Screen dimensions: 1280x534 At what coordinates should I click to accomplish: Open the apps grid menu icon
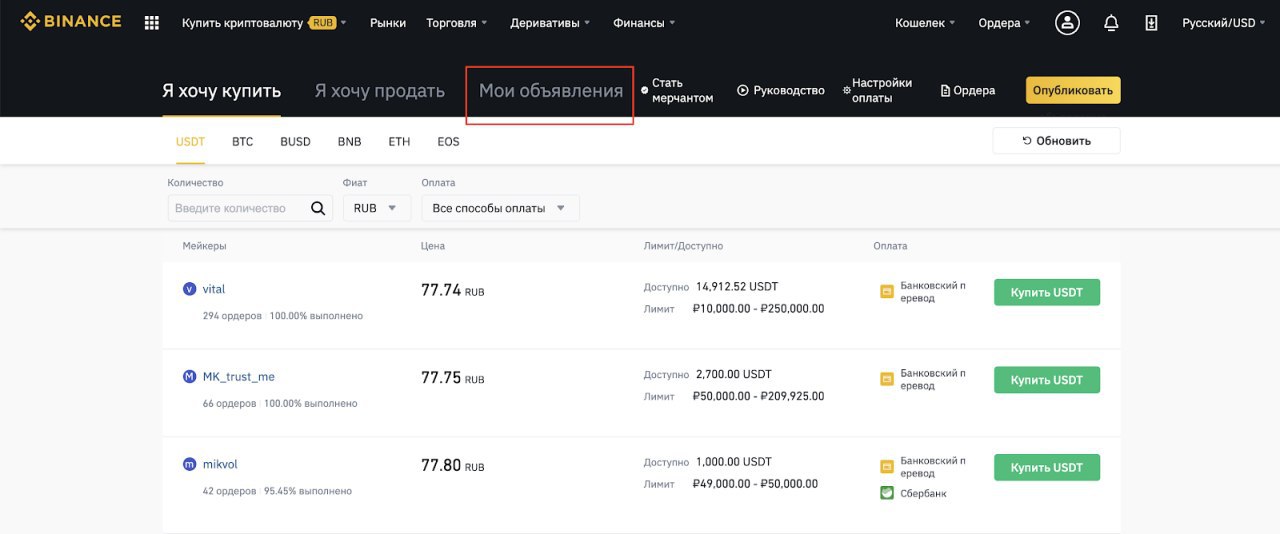tap(152, 23)
